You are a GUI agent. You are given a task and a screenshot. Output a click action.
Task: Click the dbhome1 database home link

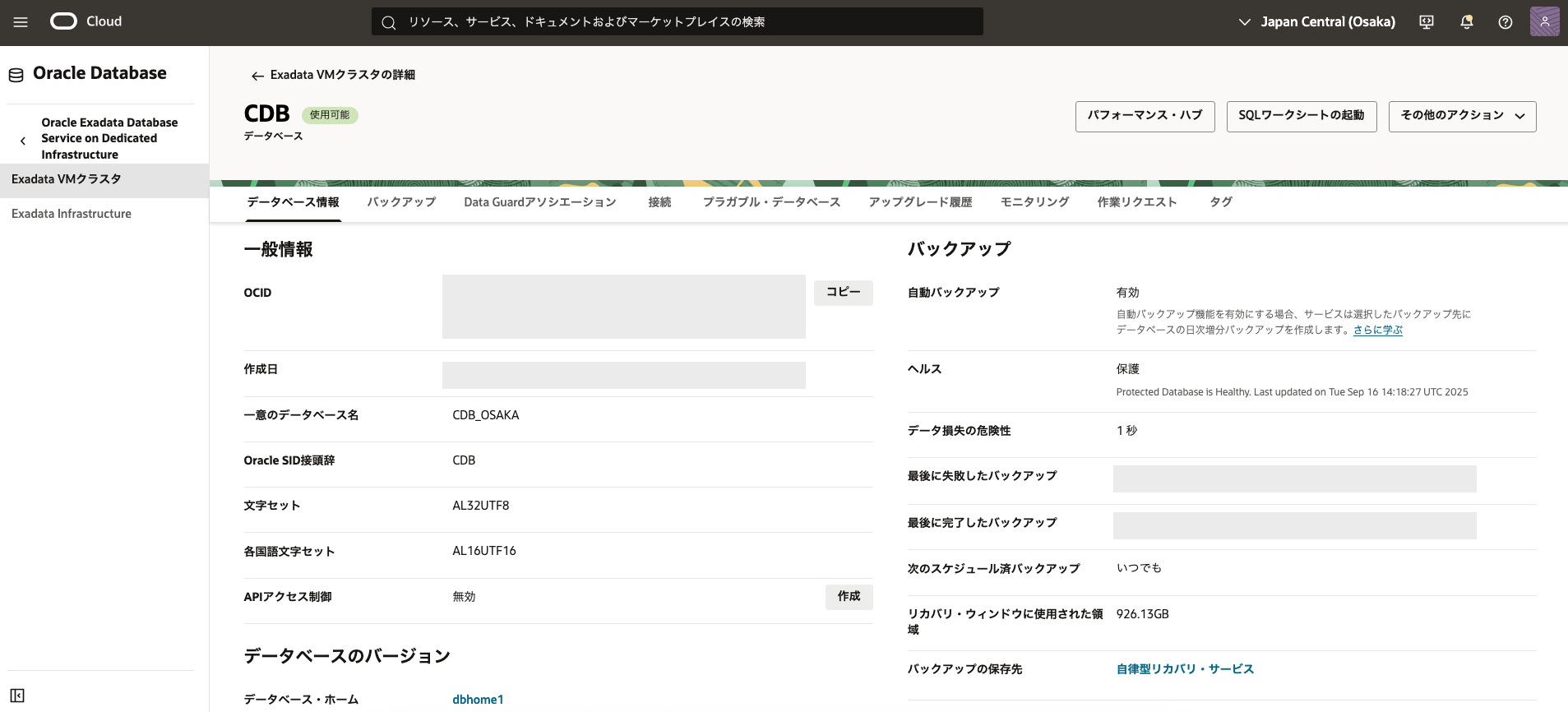478,700
